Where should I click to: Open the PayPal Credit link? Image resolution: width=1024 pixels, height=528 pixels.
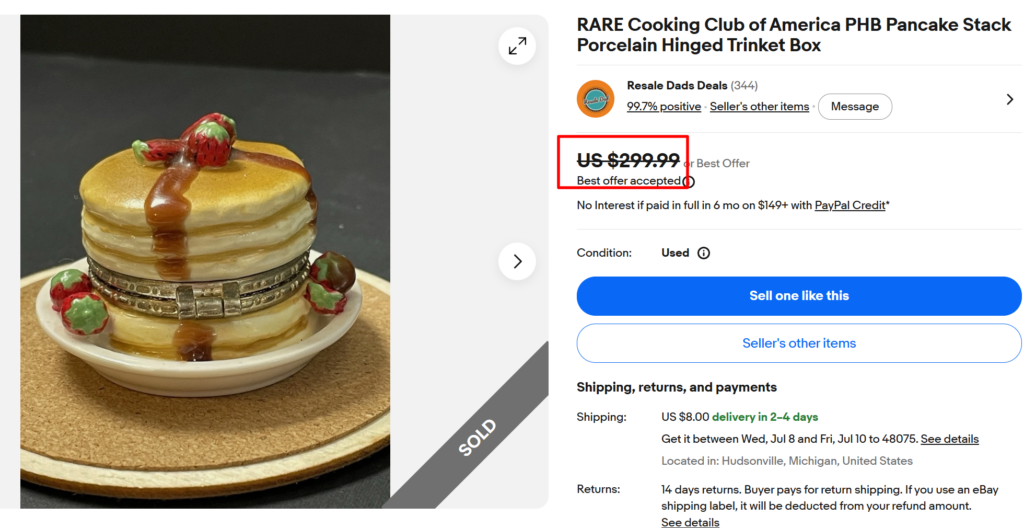[x=850, y=205]
